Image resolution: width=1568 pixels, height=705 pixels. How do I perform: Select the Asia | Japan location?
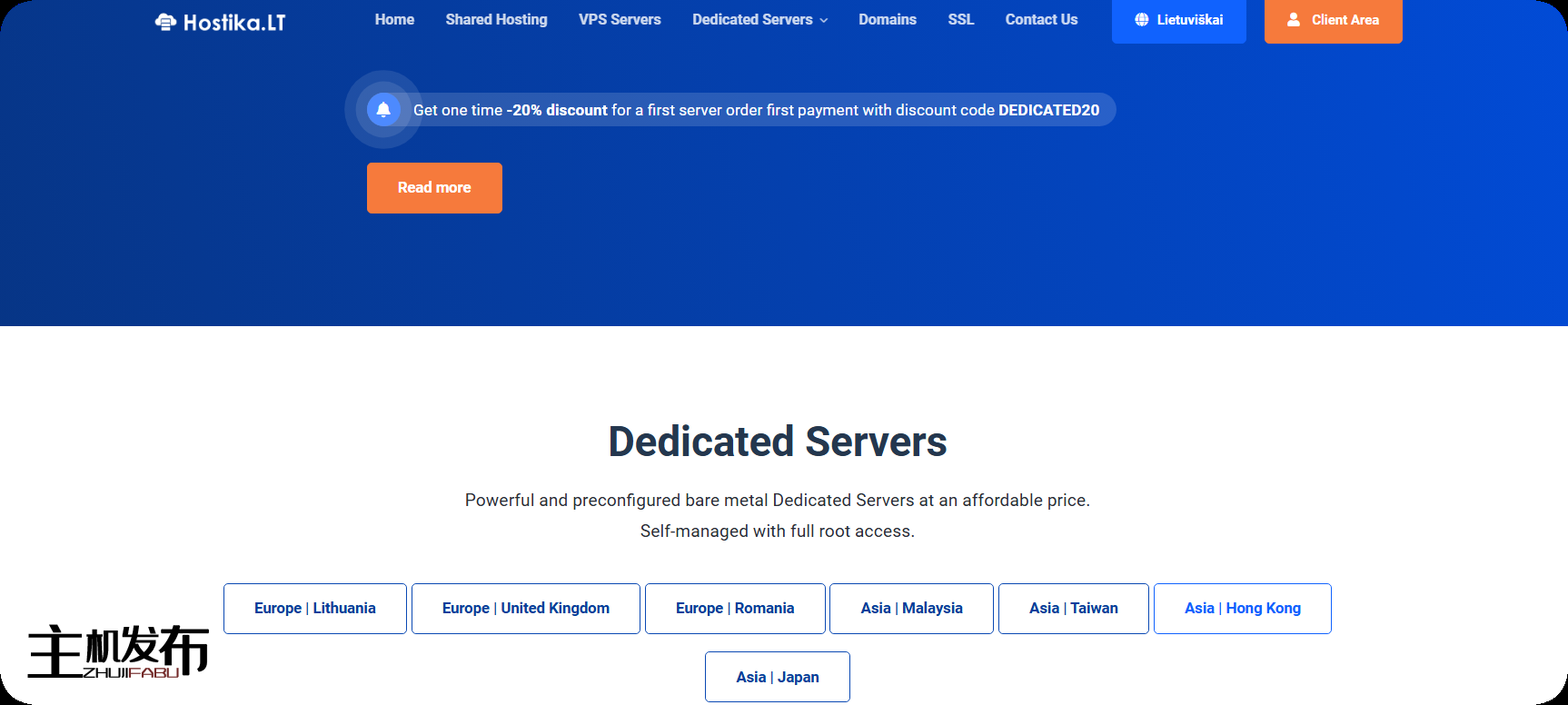(x=777, y=677)
